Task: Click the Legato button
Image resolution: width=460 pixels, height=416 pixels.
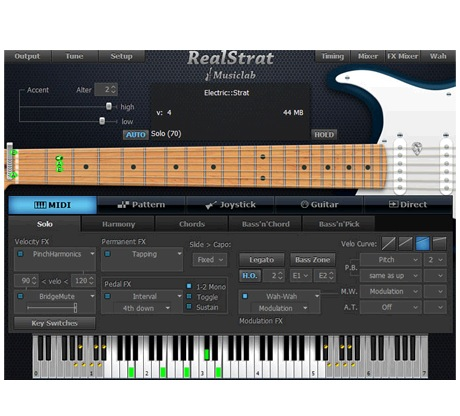Action: point(262,260)
